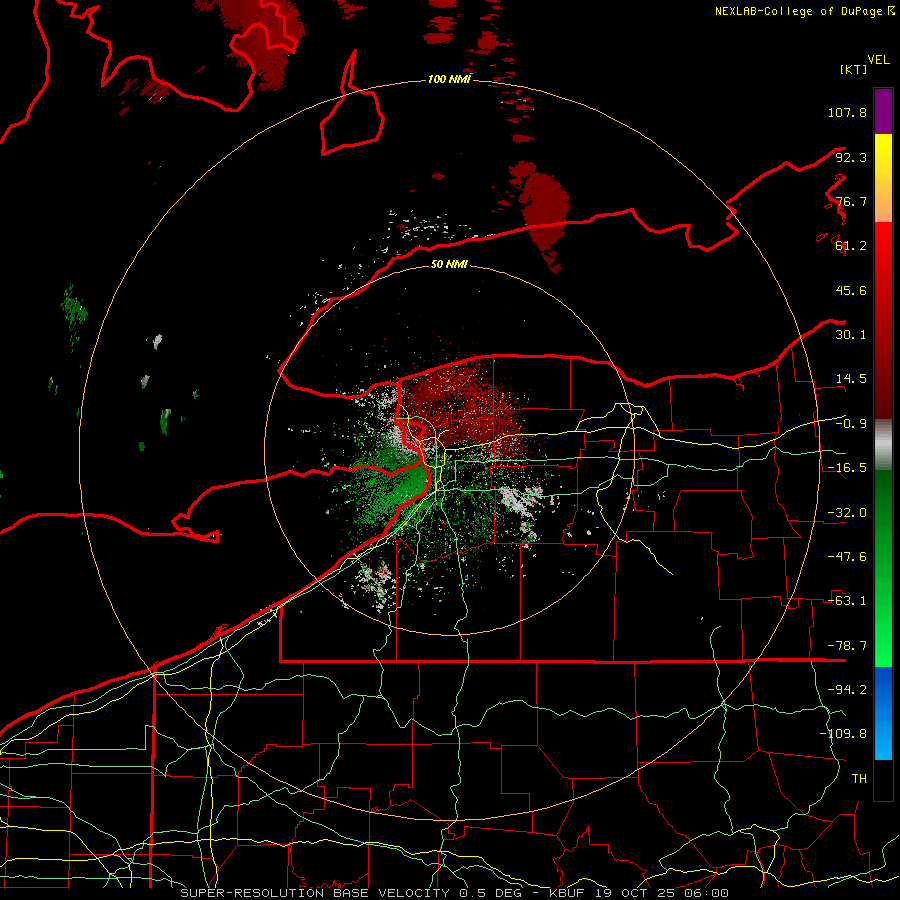The image size is (900, 900).
Task: Click the NEXLAB-College of DuPage credit text
Action: click(x=804, y=11)
